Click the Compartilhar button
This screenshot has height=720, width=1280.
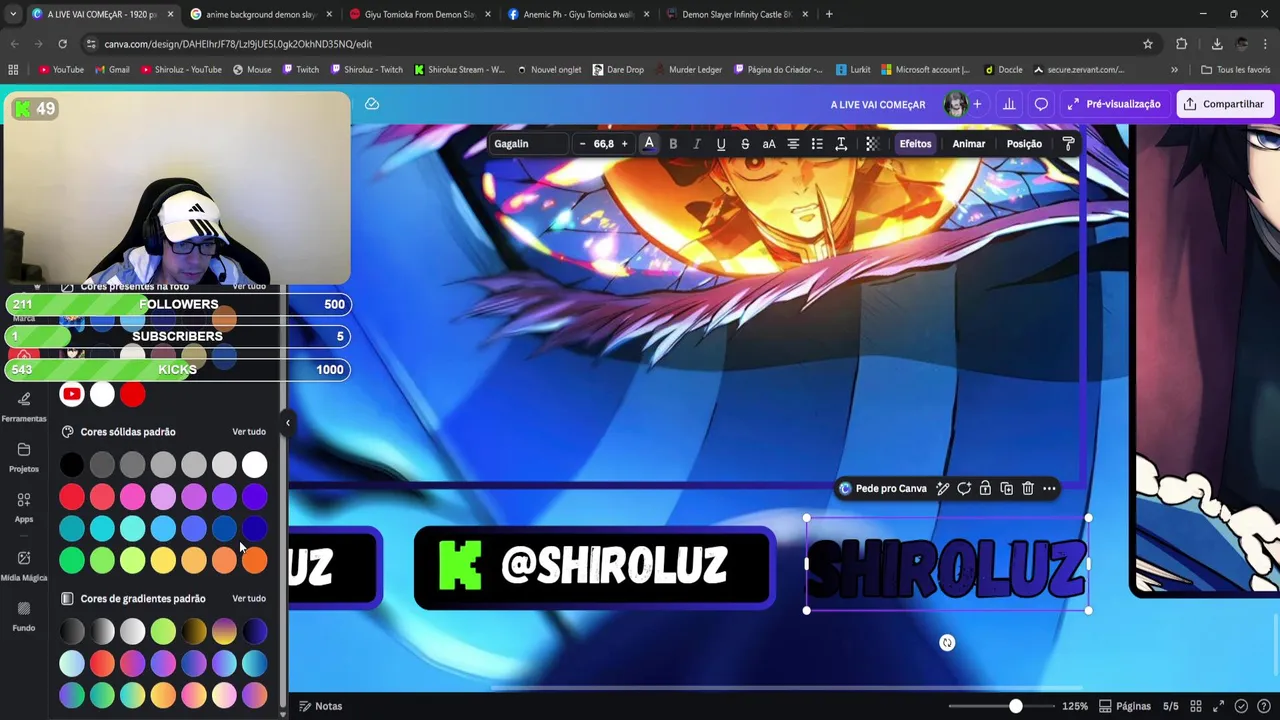coord(1225,104)
